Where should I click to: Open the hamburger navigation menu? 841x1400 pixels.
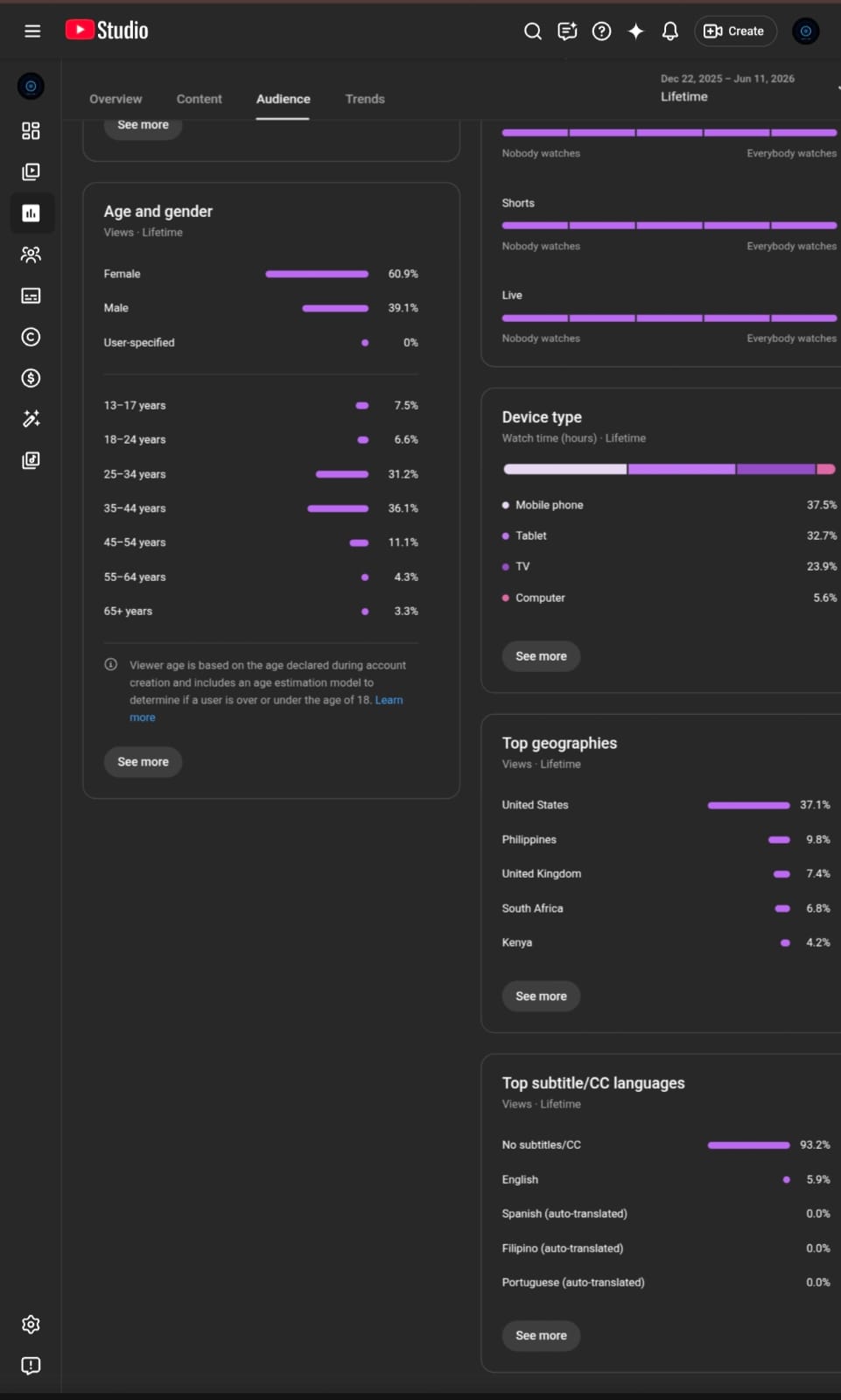coord(32,31)
